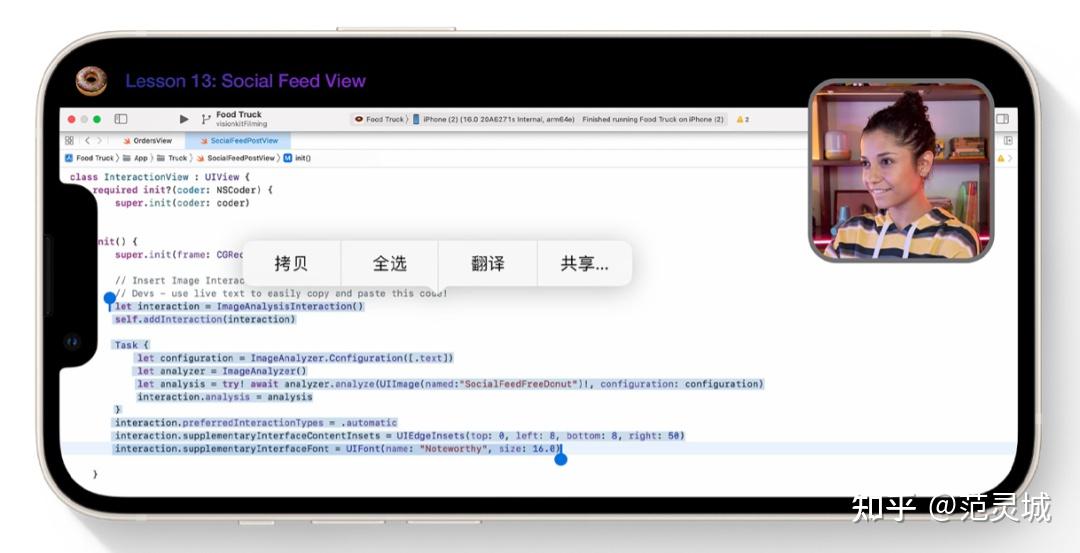
Task: Click the donut icon beside the lesson title
Action: tap(91, 81)
